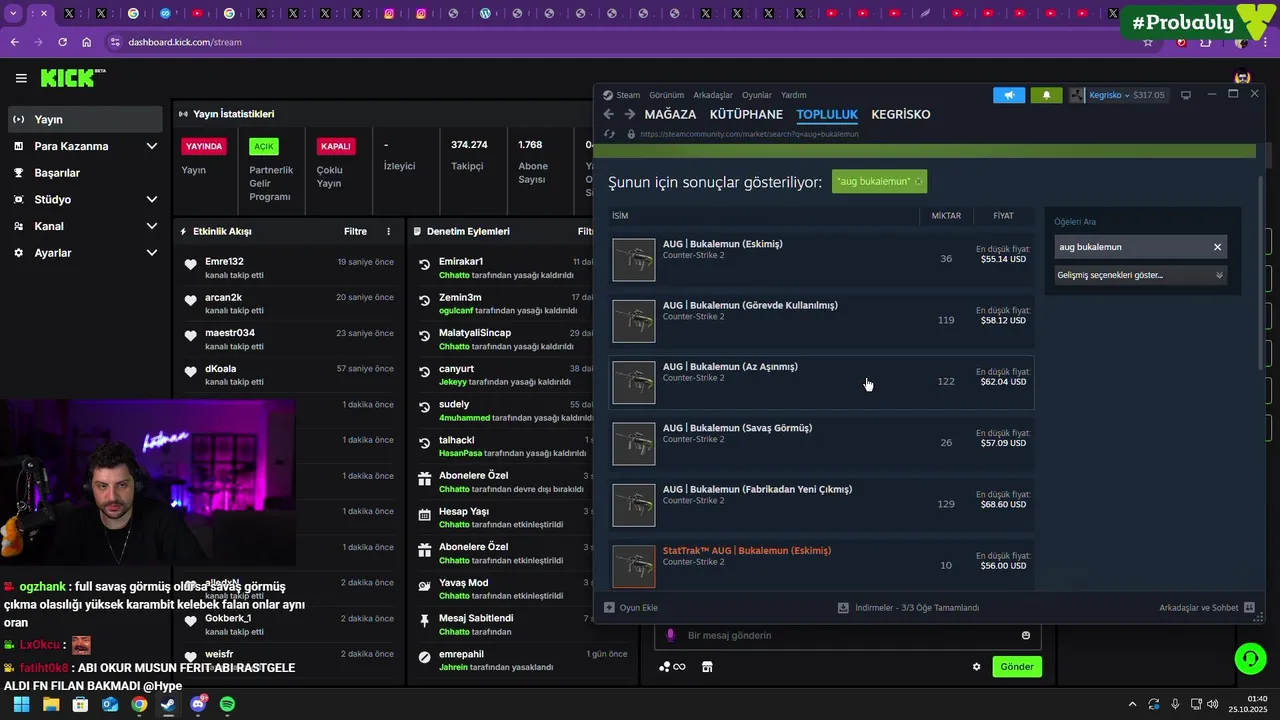Click the AÇIK partner program badge

pos(264,146)
